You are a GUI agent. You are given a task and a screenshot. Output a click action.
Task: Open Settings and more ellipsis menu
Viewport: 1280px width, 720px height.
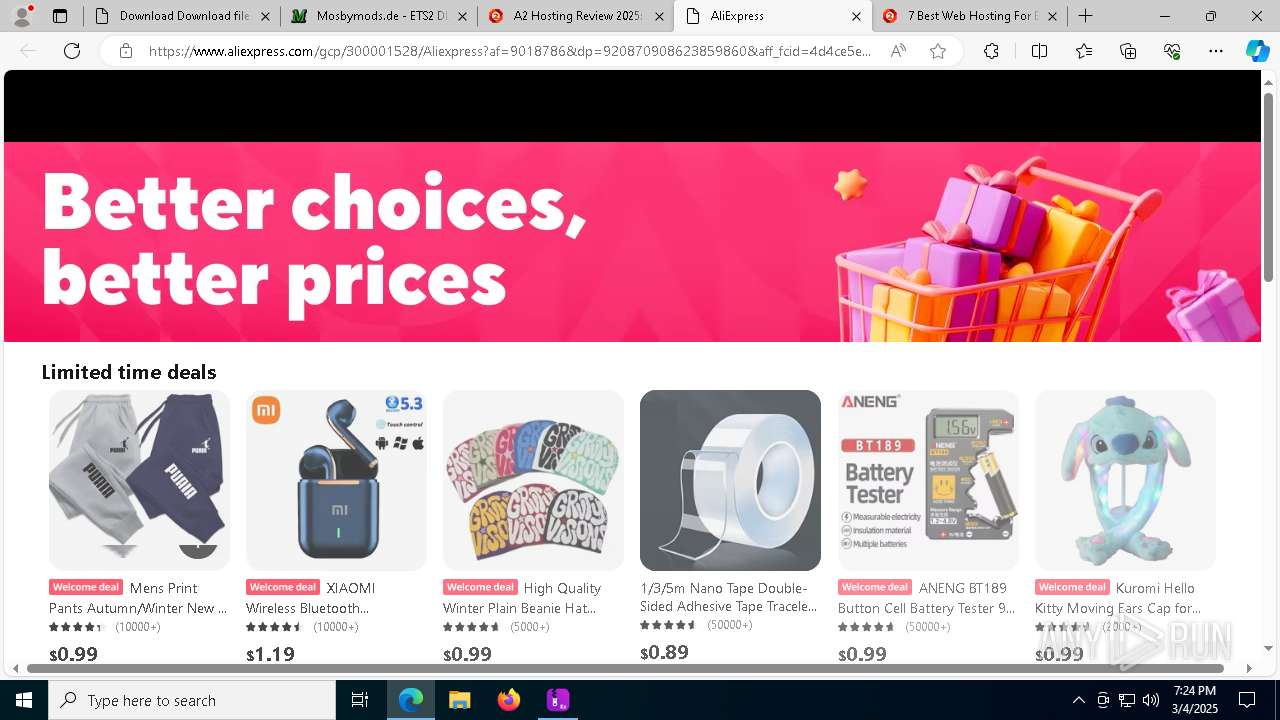(1216, 51)
